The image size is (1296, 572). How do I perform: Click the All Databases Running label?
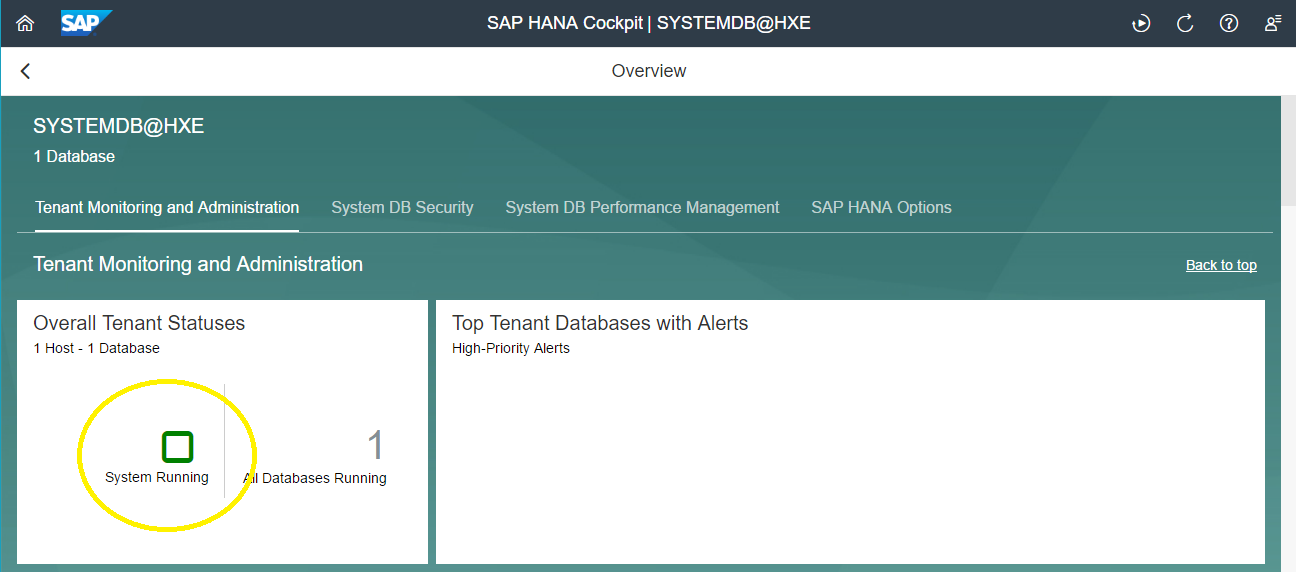(x=315, y=478)
